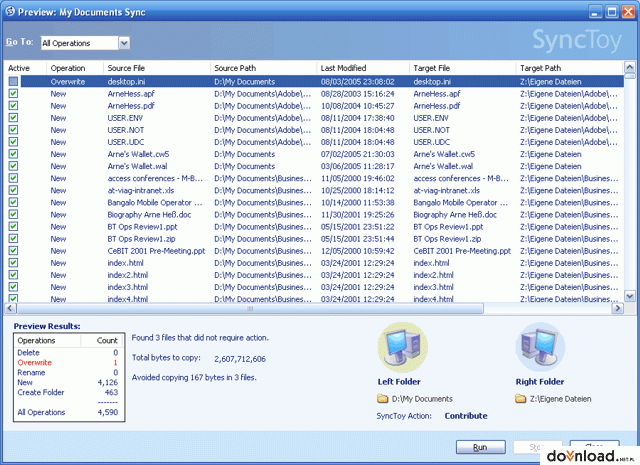Select the Bangalo Mobile Operator source file
The height and width of the screenshot is (465, 640).
(155, 202)
